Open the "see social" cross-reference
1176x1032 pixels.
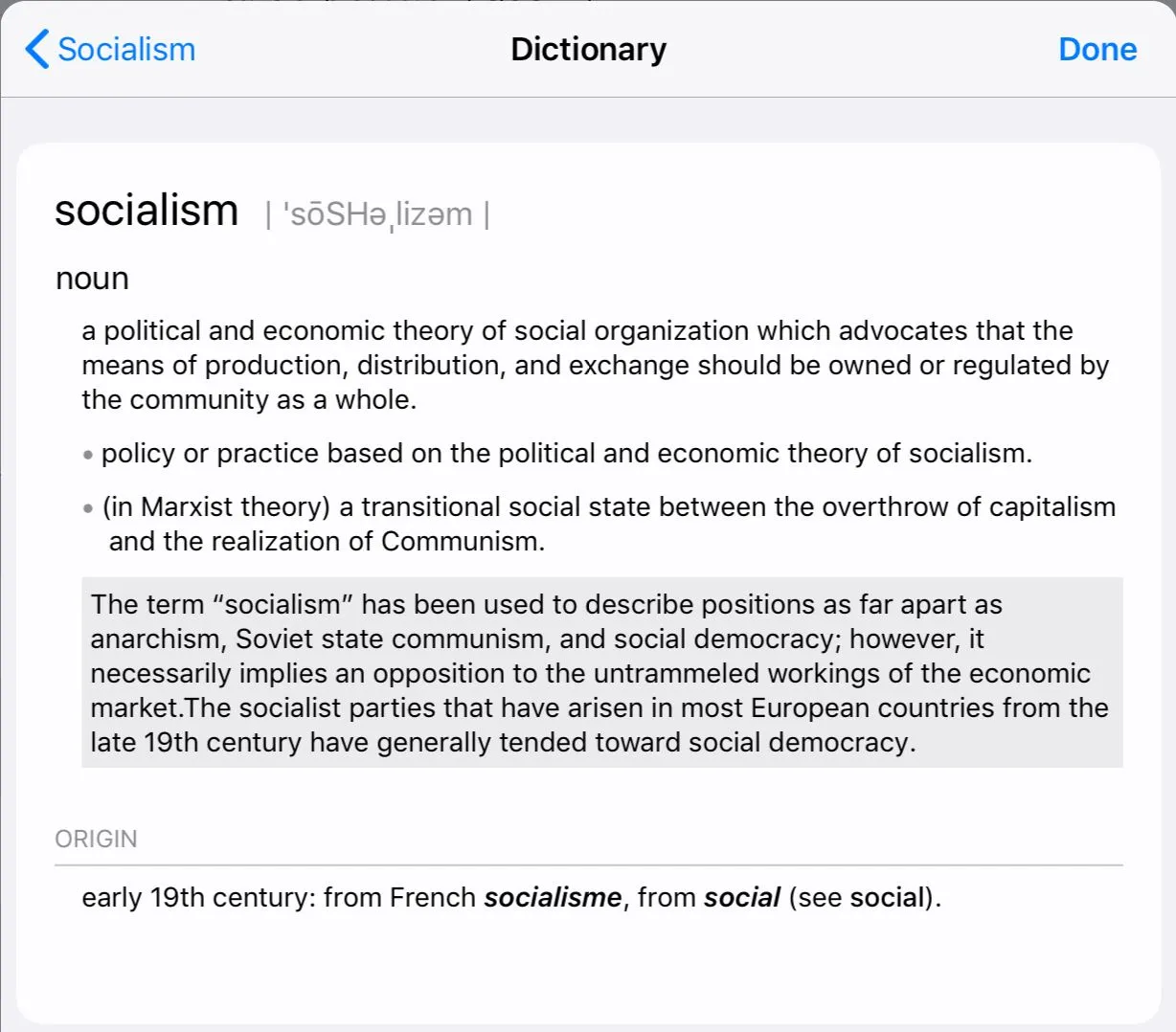(888, 897)
